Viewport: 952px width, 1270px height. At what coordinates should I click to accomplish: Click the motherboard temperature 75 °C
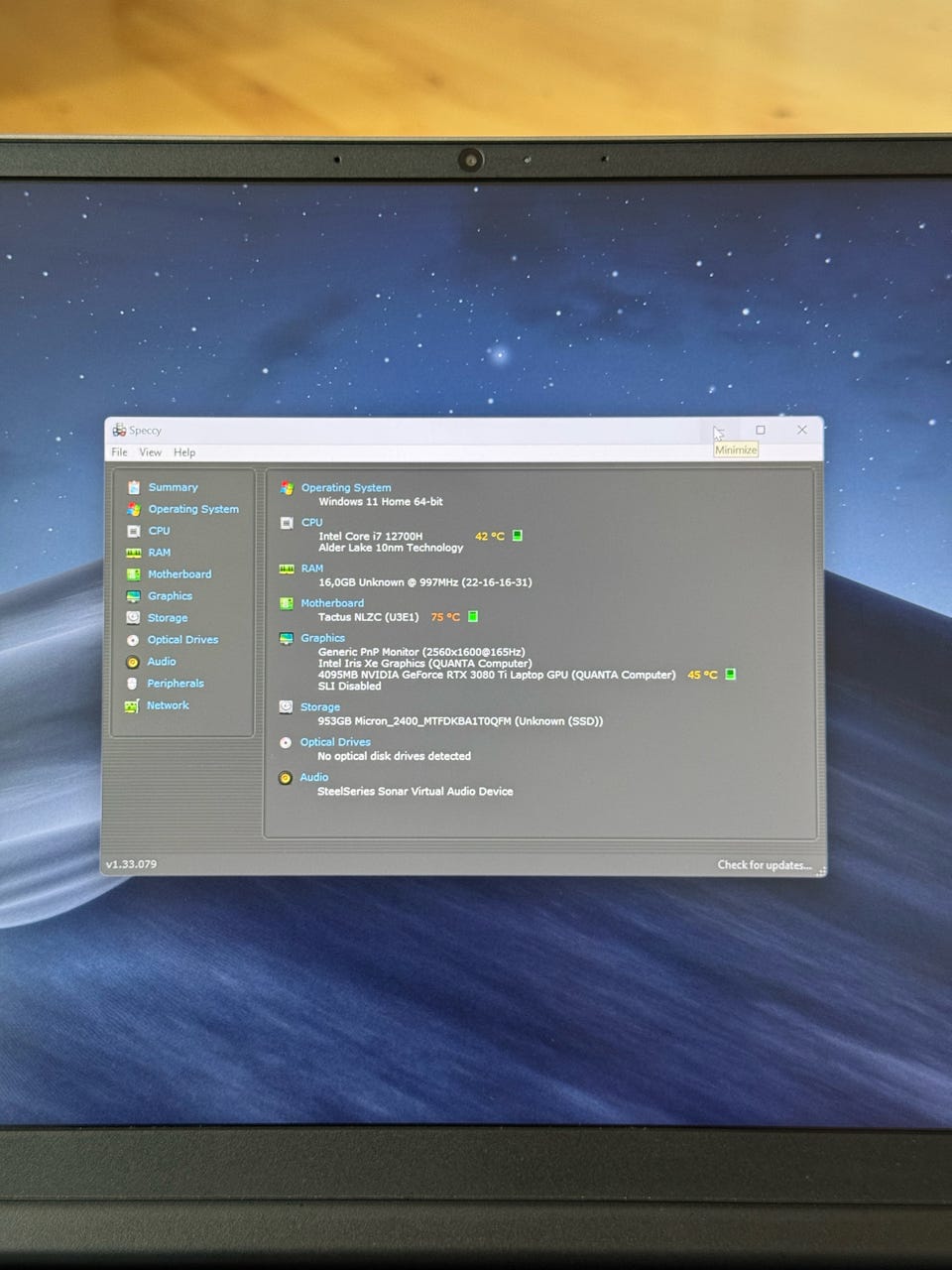[x=445, y=617]
